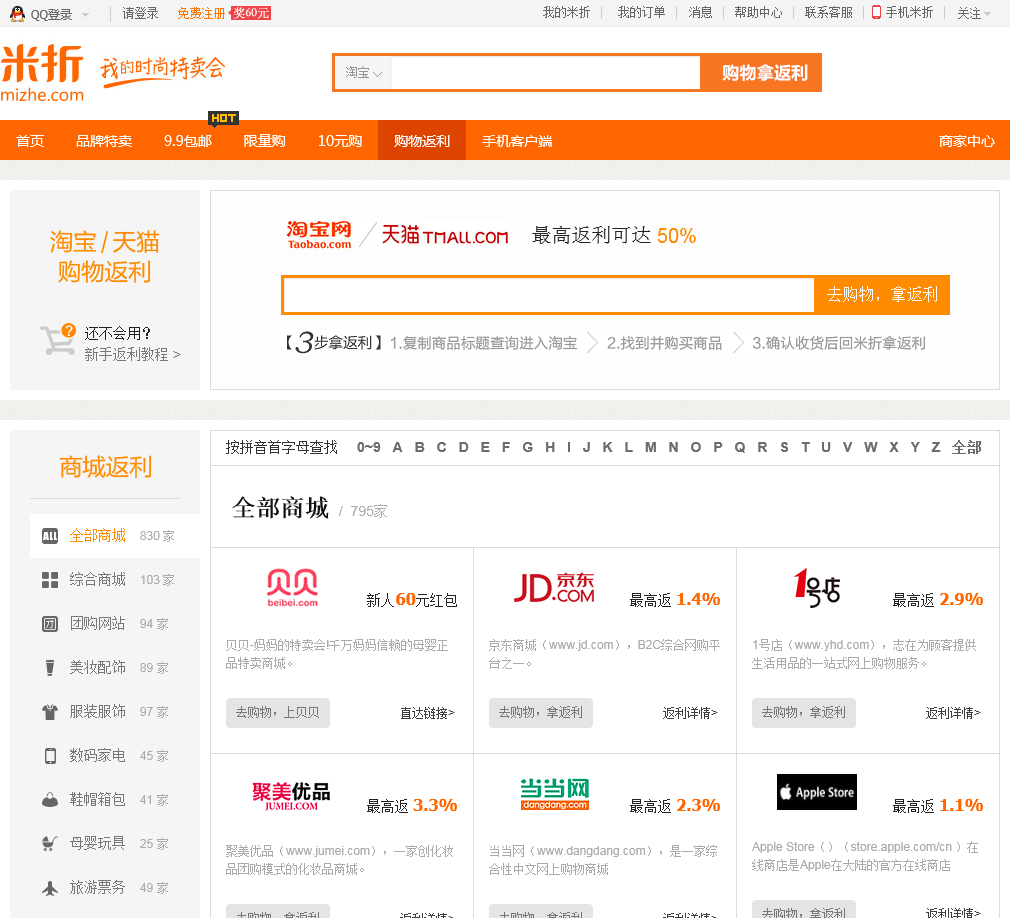The height and width of the screenshot is (918, 1010).
Task: Filter stores by letter Z
Action: [x=936, y=447]
